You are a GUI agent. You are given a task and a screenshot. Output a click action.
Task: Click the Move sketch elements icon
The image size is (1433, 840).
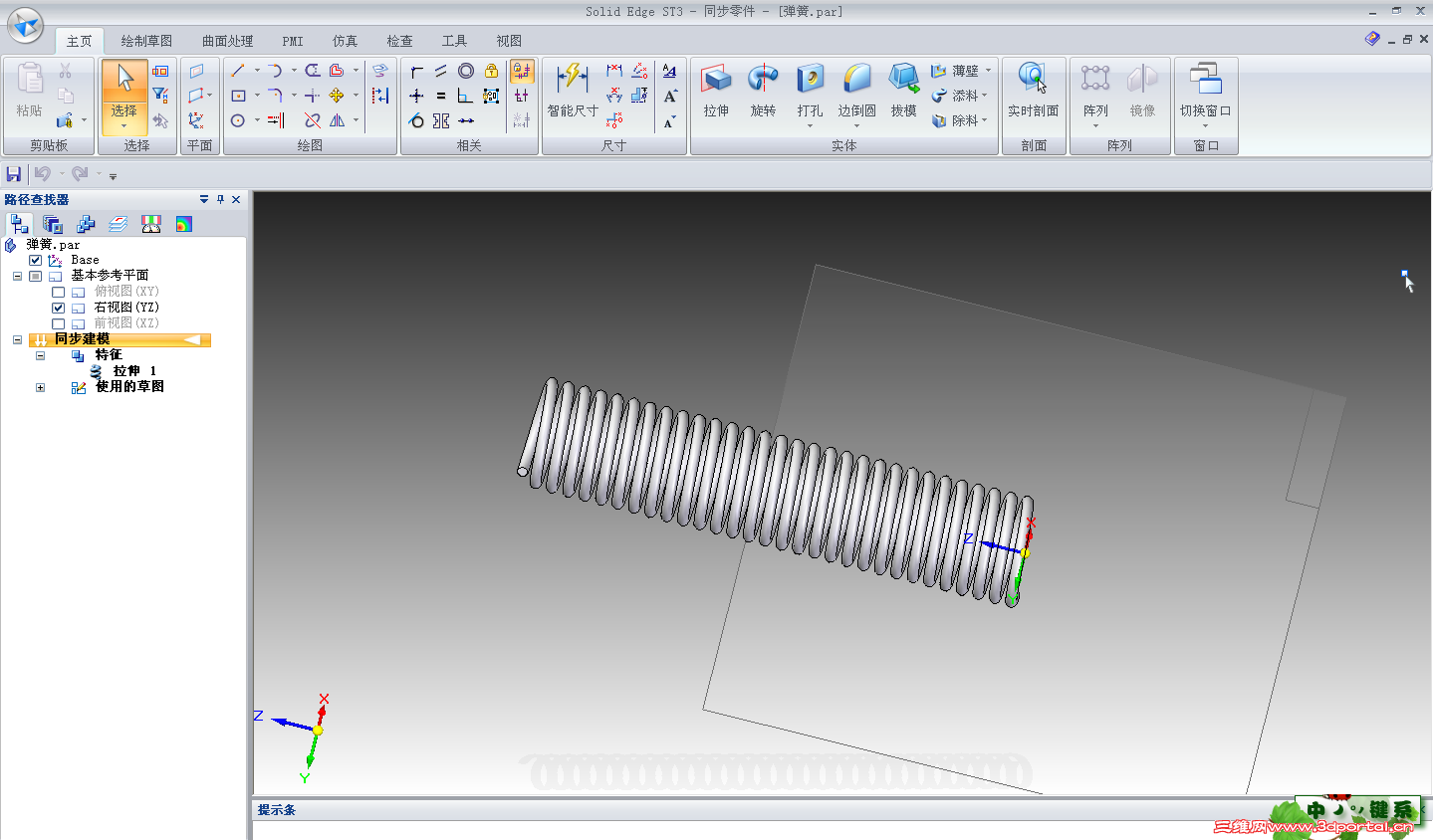tap(337, 96)
